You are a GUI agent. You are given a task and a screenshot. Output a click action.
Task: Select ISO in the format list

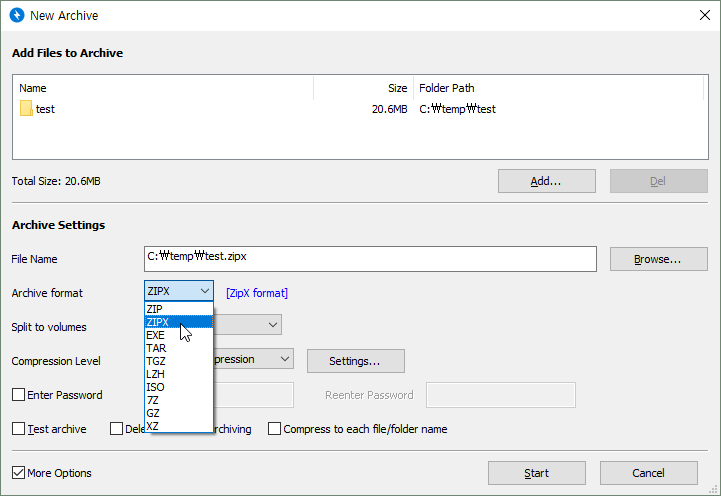[155, 387]
